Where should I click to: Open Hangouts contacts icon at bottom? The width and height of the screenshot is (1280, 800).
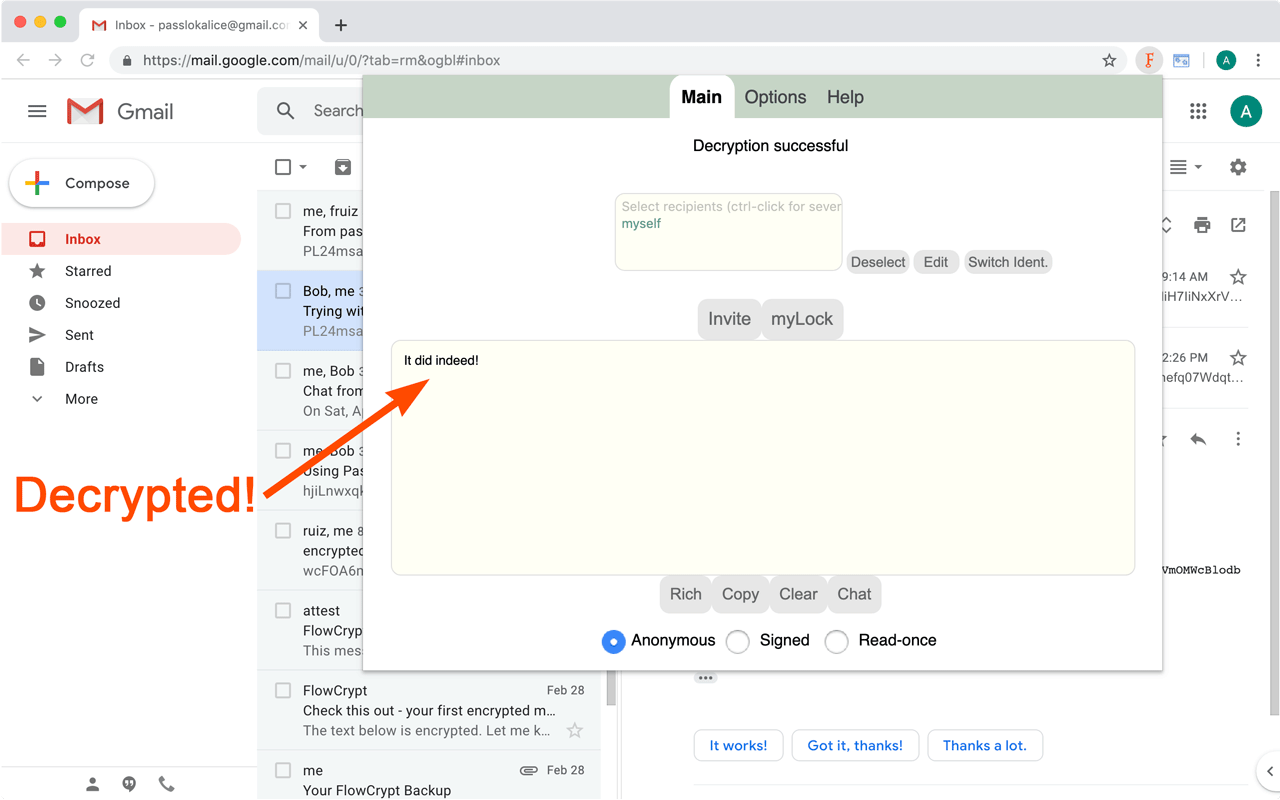92,785
